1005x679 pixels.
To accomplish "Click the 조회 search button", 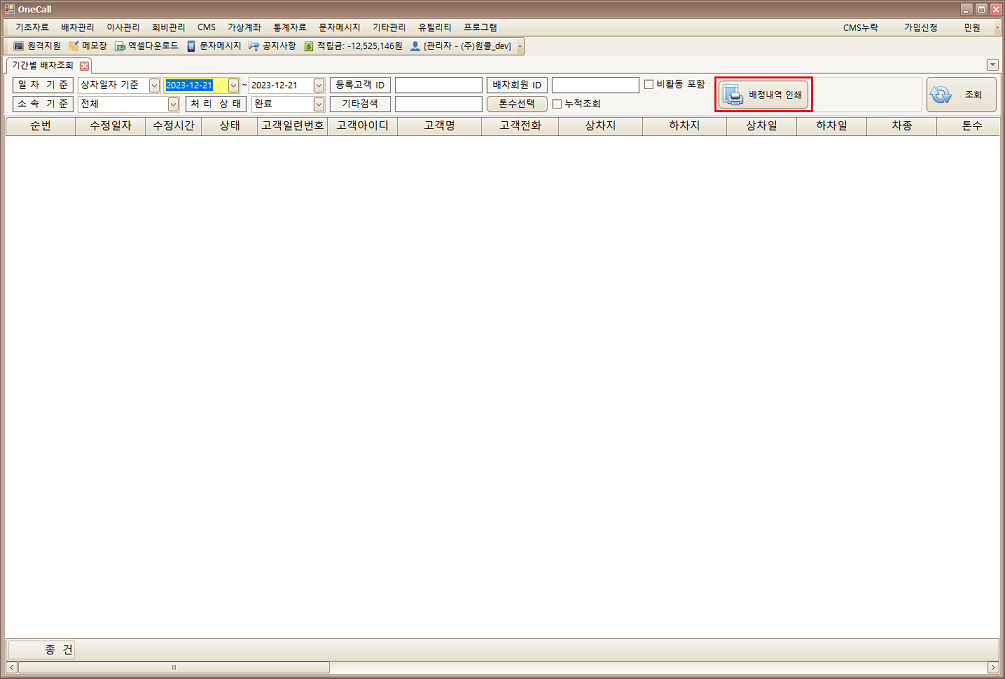I will [960, 95].
